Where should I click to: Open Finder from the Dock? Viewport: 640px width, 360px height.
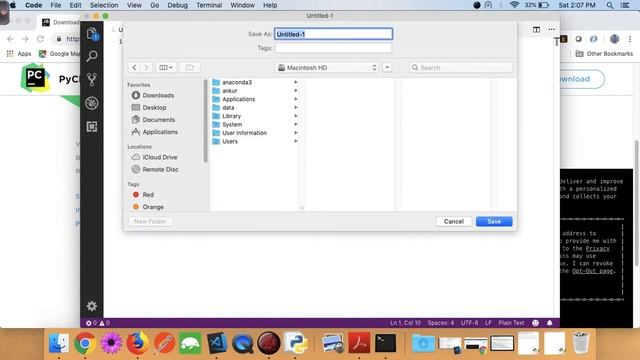point(59,343)
